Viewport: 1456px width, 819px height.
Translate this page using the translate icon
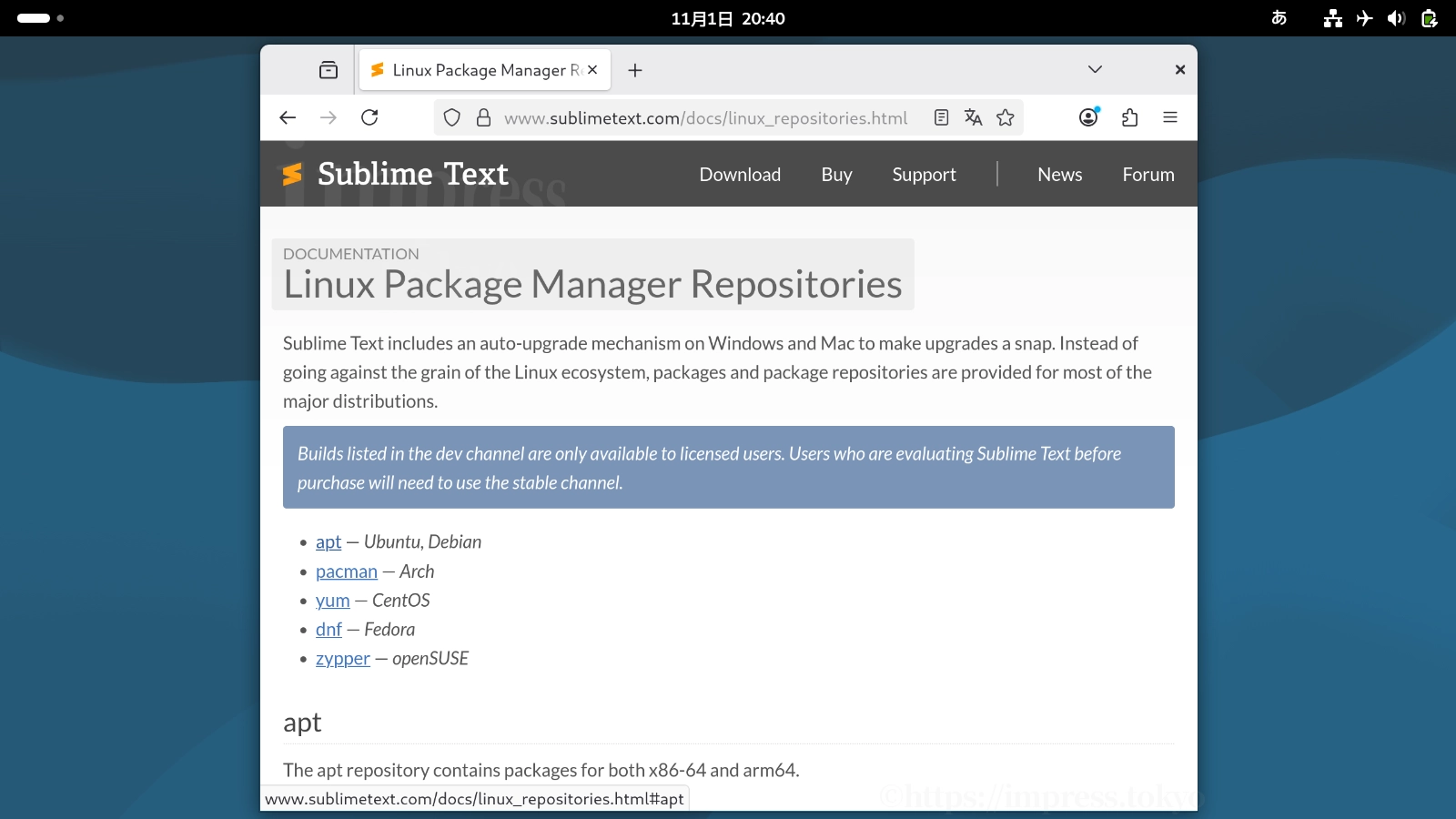point(974,117)
